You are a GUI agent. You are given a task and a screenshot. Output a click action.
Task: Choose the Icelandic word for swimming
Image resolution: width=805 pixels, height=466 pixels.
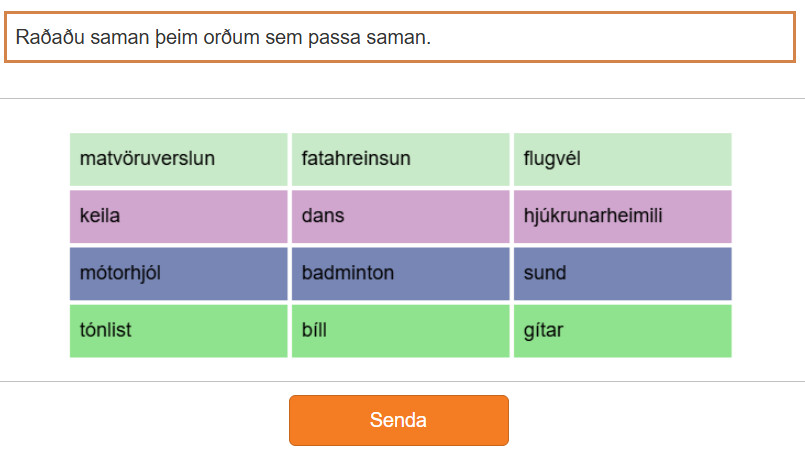pos(622,273)
